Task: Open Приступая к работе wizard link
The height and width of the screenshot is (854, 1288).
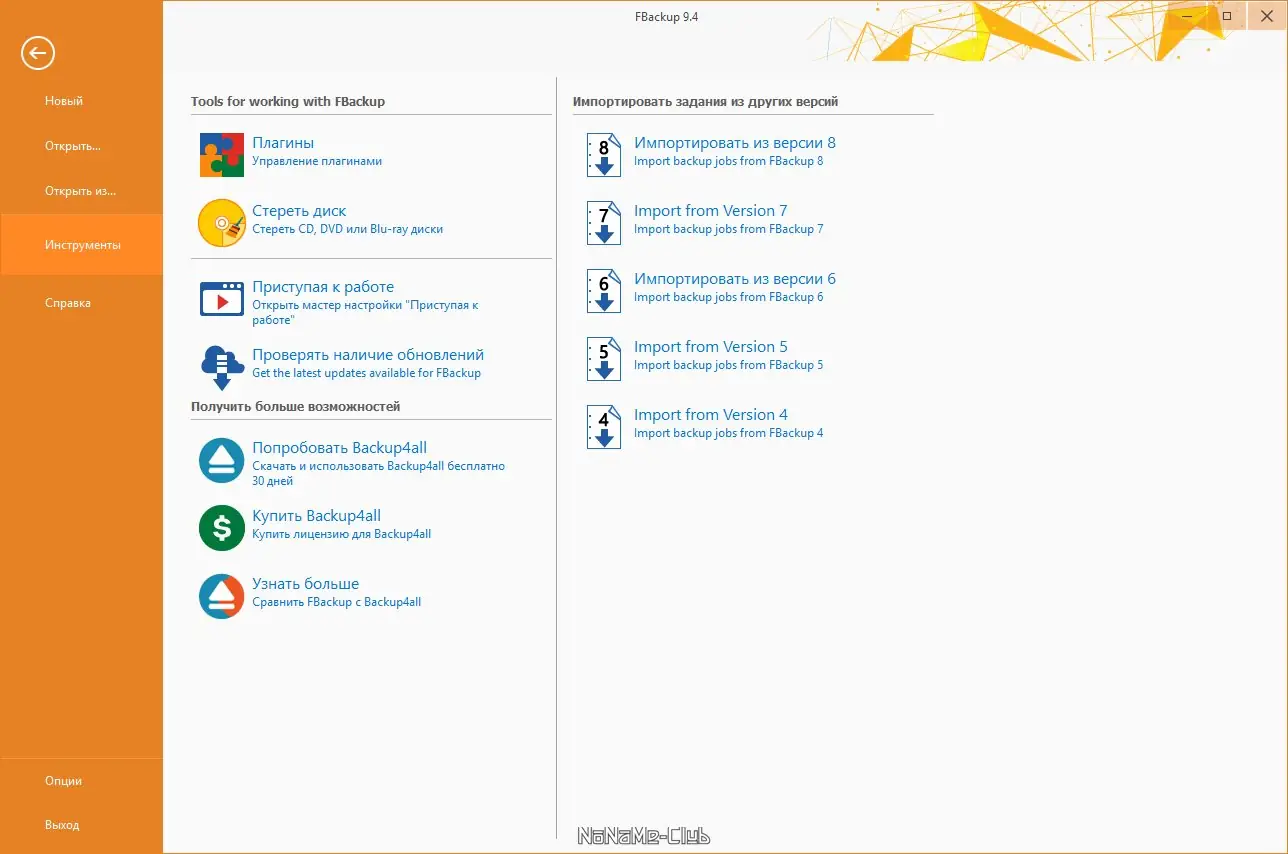Action: (323, 287)
